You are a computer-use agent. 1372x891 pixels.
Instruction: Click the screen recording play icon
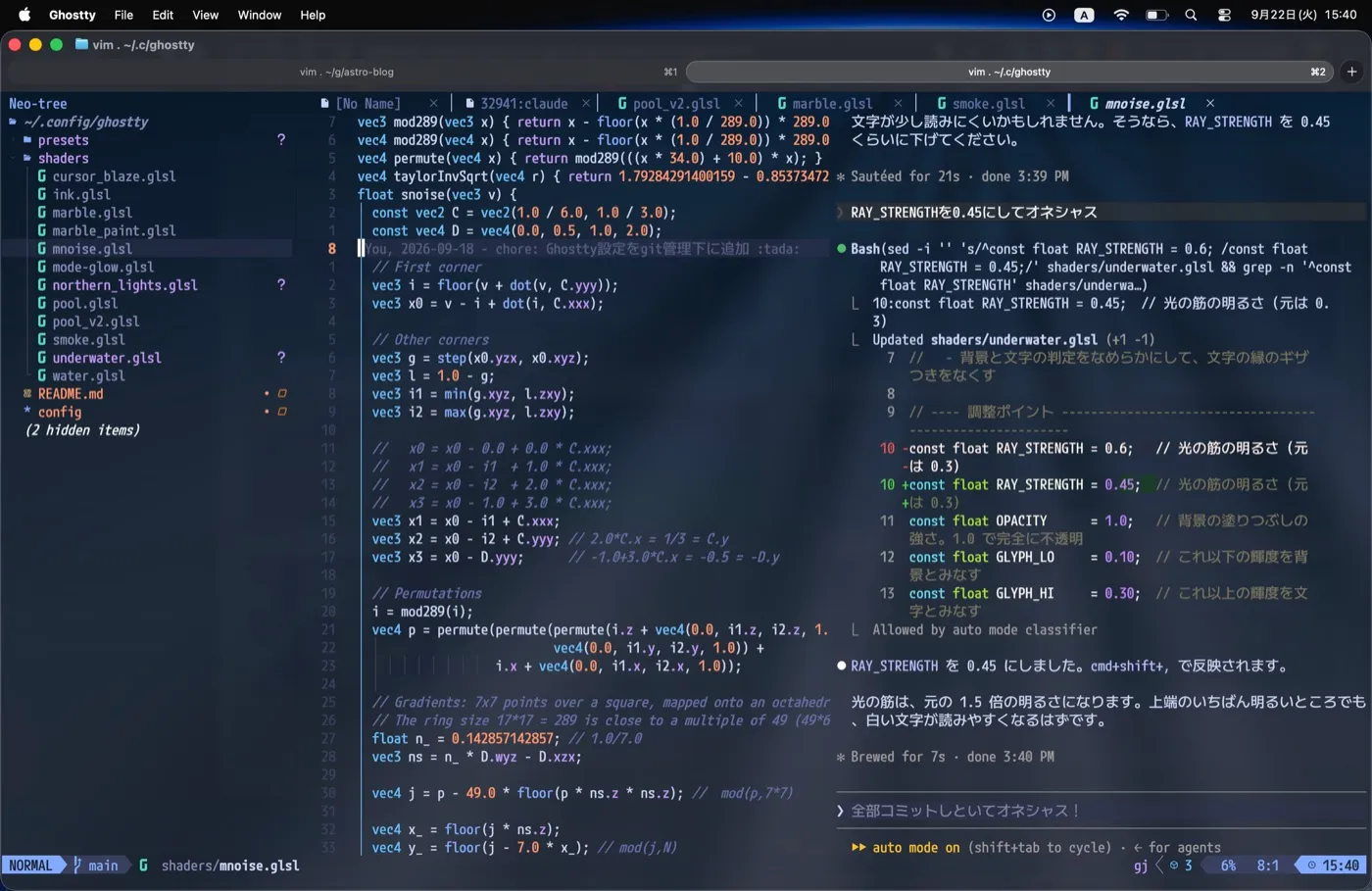1049,15
